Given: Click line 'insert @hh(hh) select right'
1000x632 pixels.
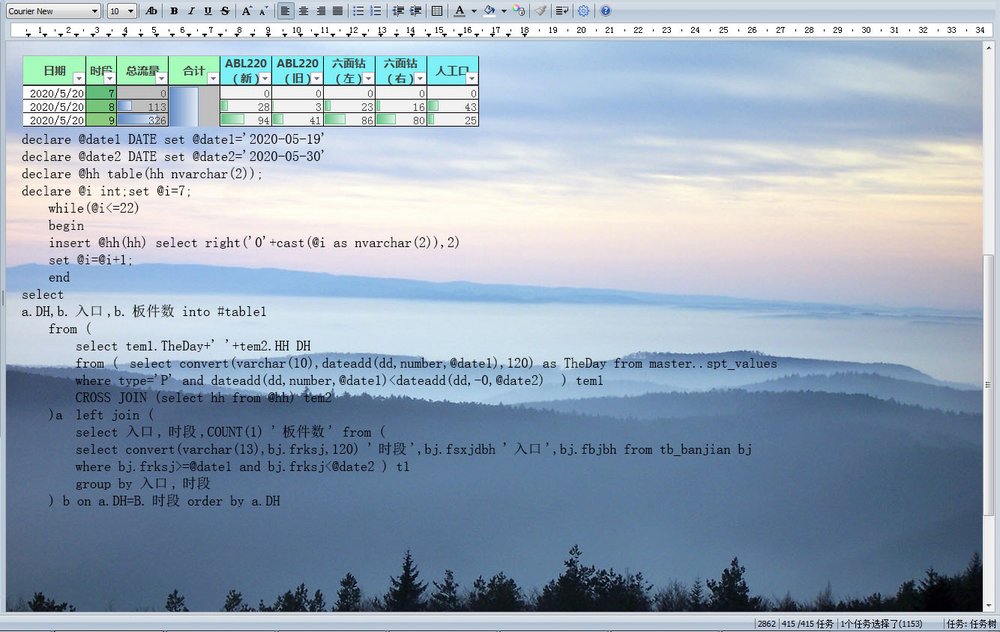Looking at the screenshot, I should pyautogui.click(x=254, y=242).
